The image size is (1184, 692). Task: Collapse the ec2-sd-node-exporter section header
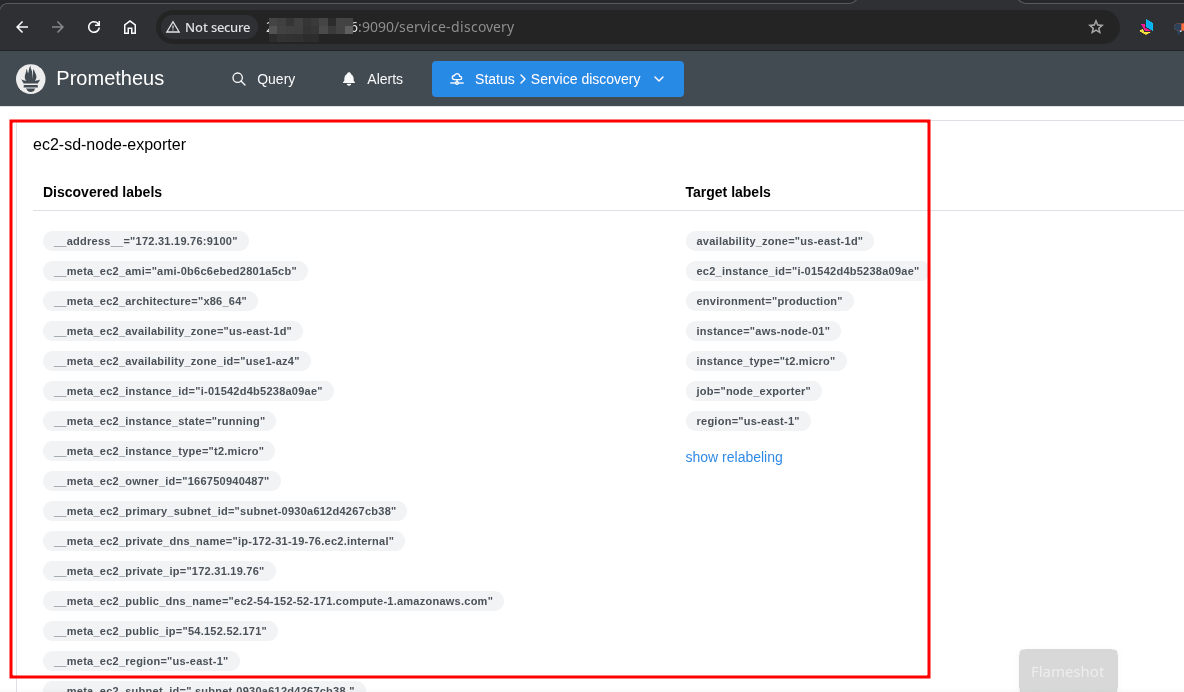click(109, 144)
